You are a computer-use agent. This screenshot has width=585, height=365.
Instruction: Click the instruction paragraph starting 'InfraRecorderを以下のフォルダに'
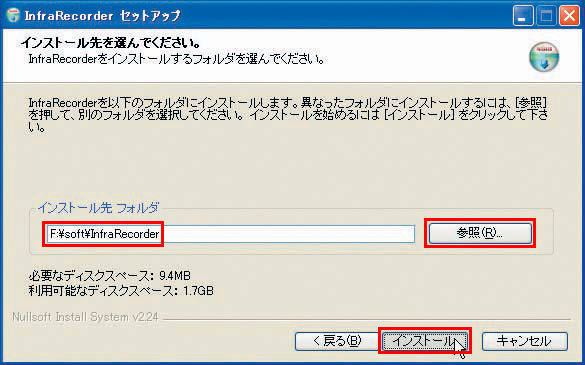click(288, 115)
